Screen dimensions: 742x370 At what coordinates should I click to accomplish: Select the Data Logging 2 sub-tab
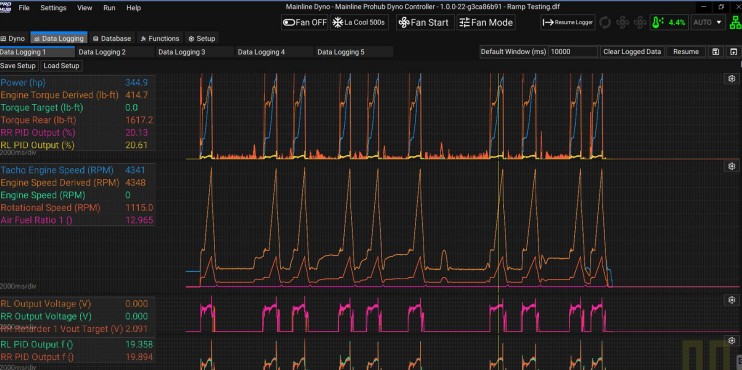click(x=115, y=52)
